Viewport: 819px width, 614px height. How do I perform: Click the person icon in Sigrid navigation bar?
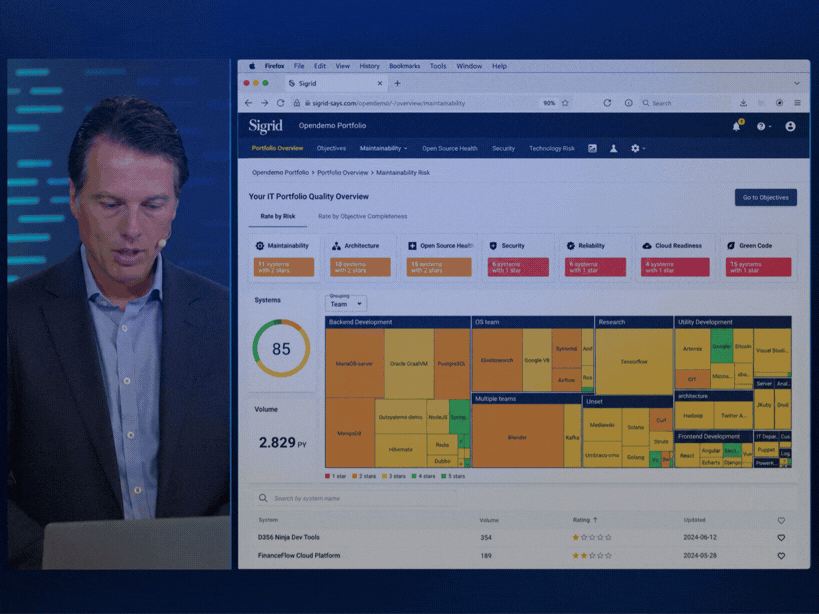click(x=614, y=149)
